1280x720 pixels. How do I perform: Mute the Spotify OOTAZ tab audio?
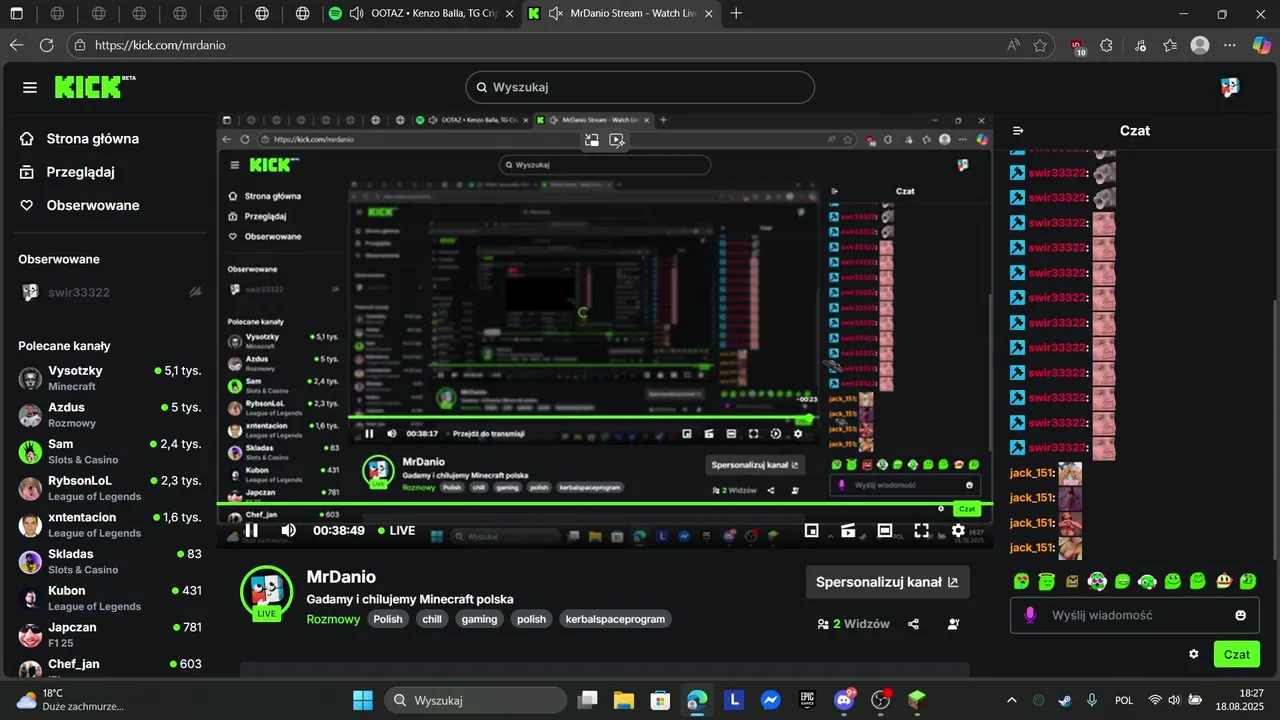point(356,14)
